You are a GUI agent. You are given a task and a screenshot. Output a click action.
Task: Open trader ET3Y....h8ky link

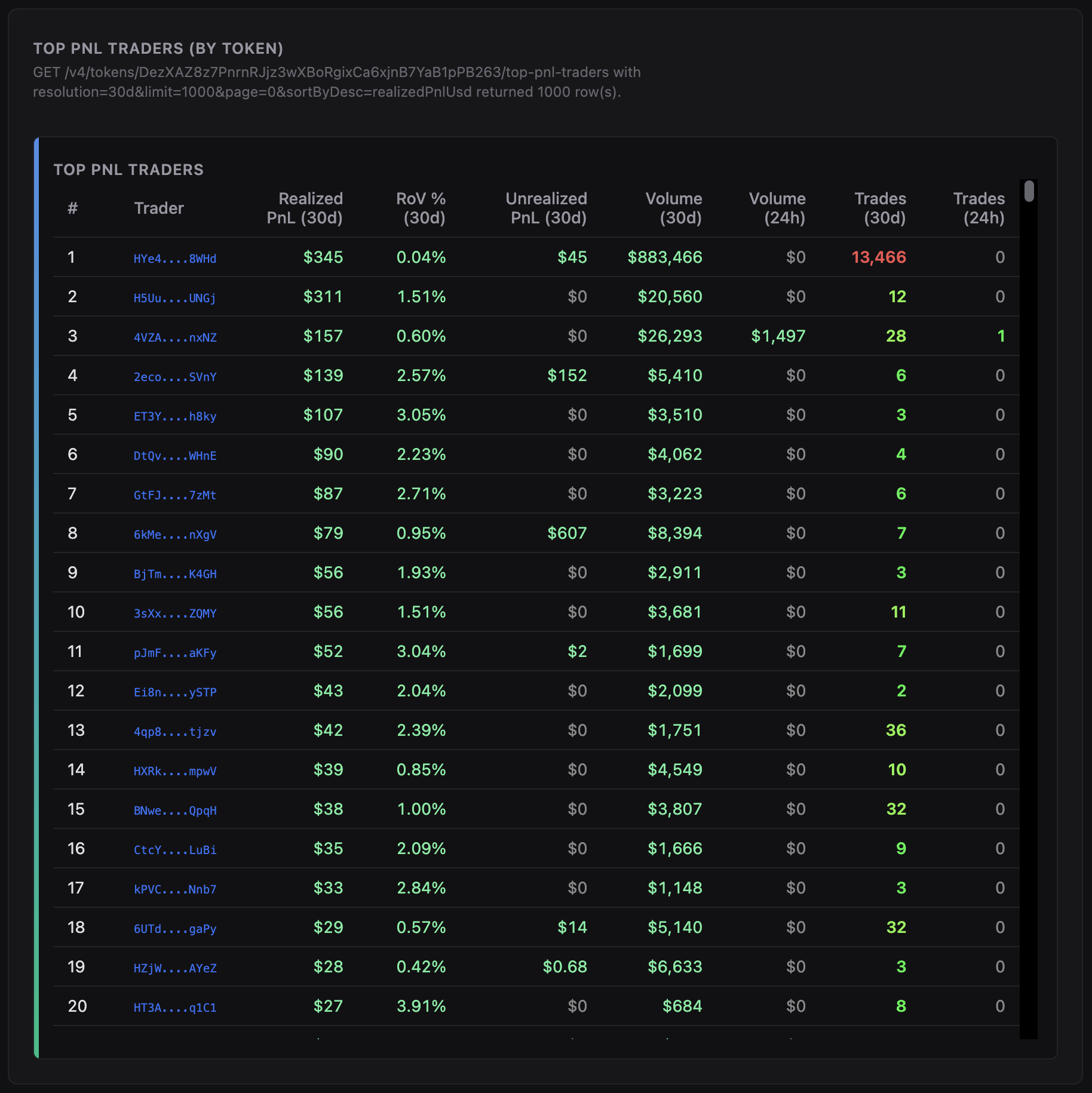(x=175, y=416)
